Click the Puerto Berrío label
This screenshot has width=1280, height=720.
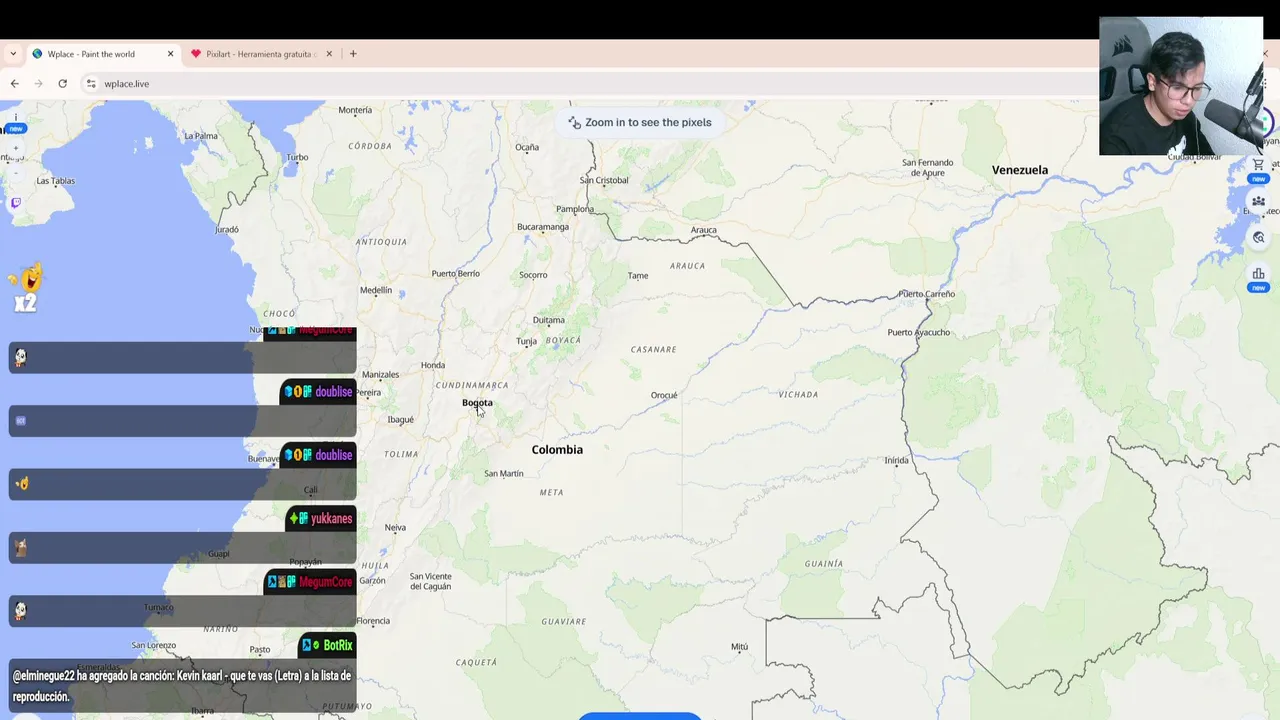tap(455, 274)
